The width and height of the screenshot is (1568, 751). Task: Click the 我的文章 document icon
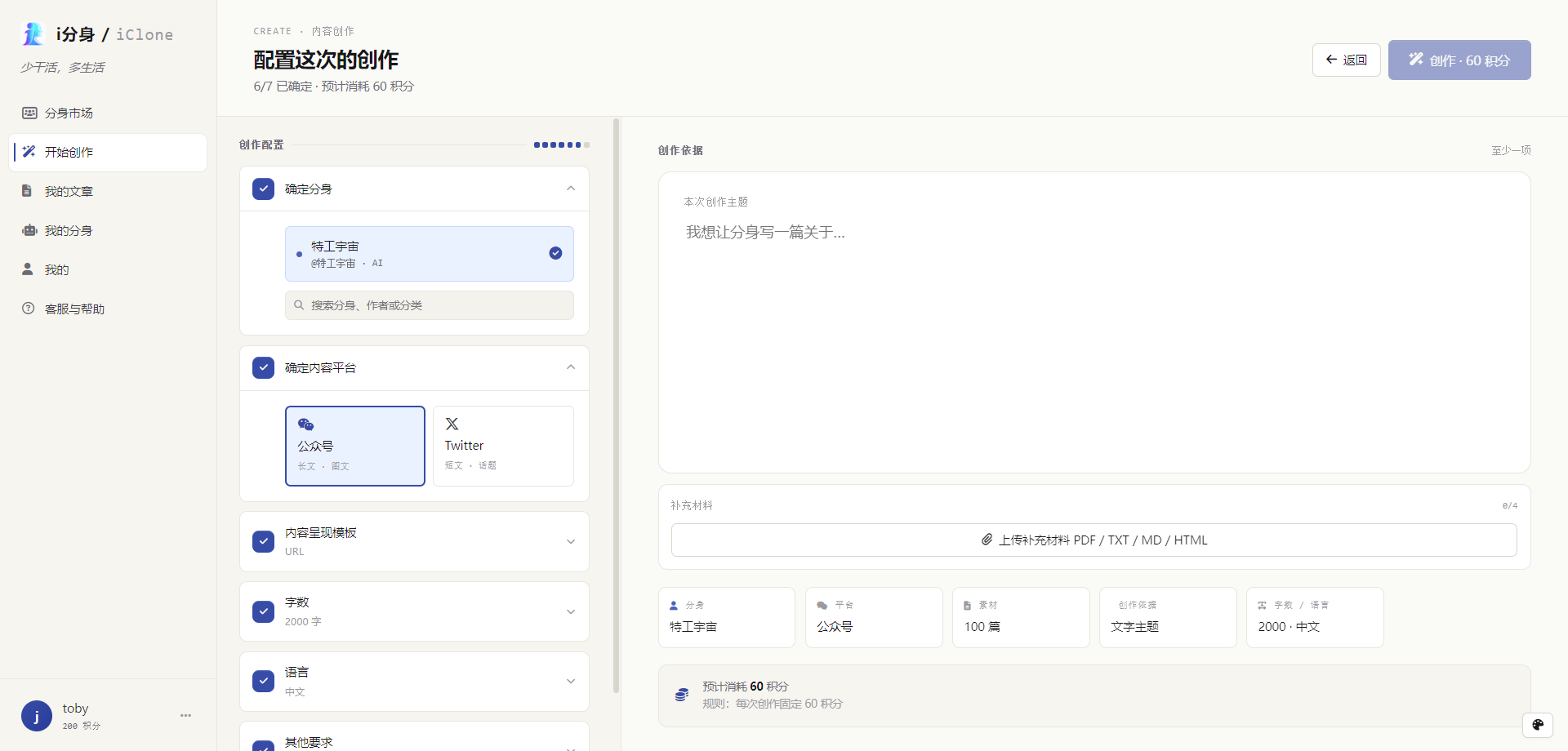click(27, 191)
